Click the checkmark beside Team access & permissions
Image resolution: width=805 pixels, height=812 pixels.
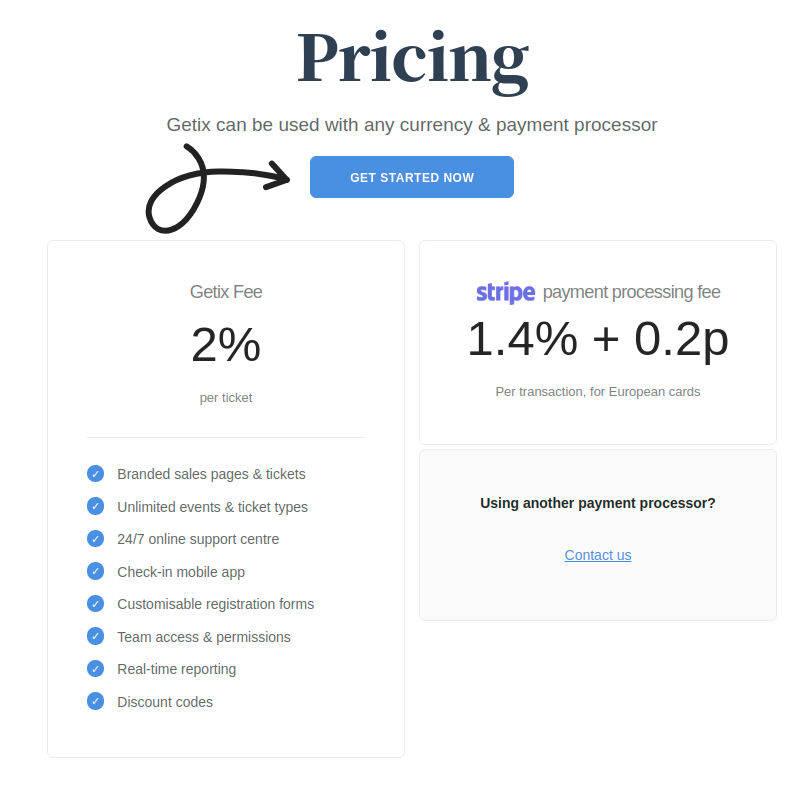point(95,636)
